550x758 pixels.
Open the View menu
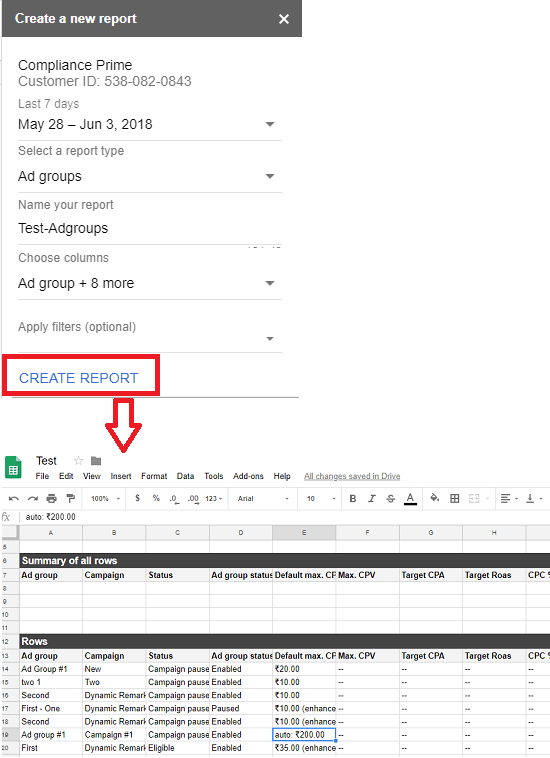(91, 476)
